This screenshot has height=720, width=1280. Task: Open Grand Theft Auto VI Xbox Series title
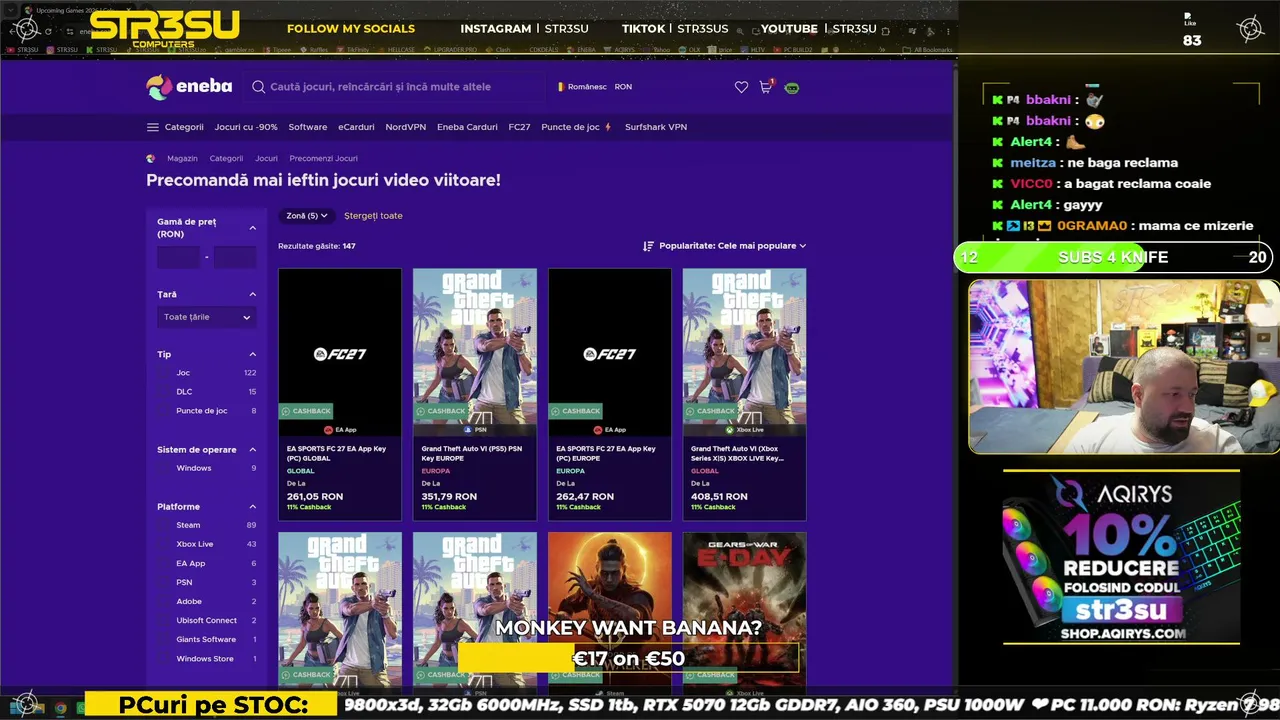[x=738, y=453]
